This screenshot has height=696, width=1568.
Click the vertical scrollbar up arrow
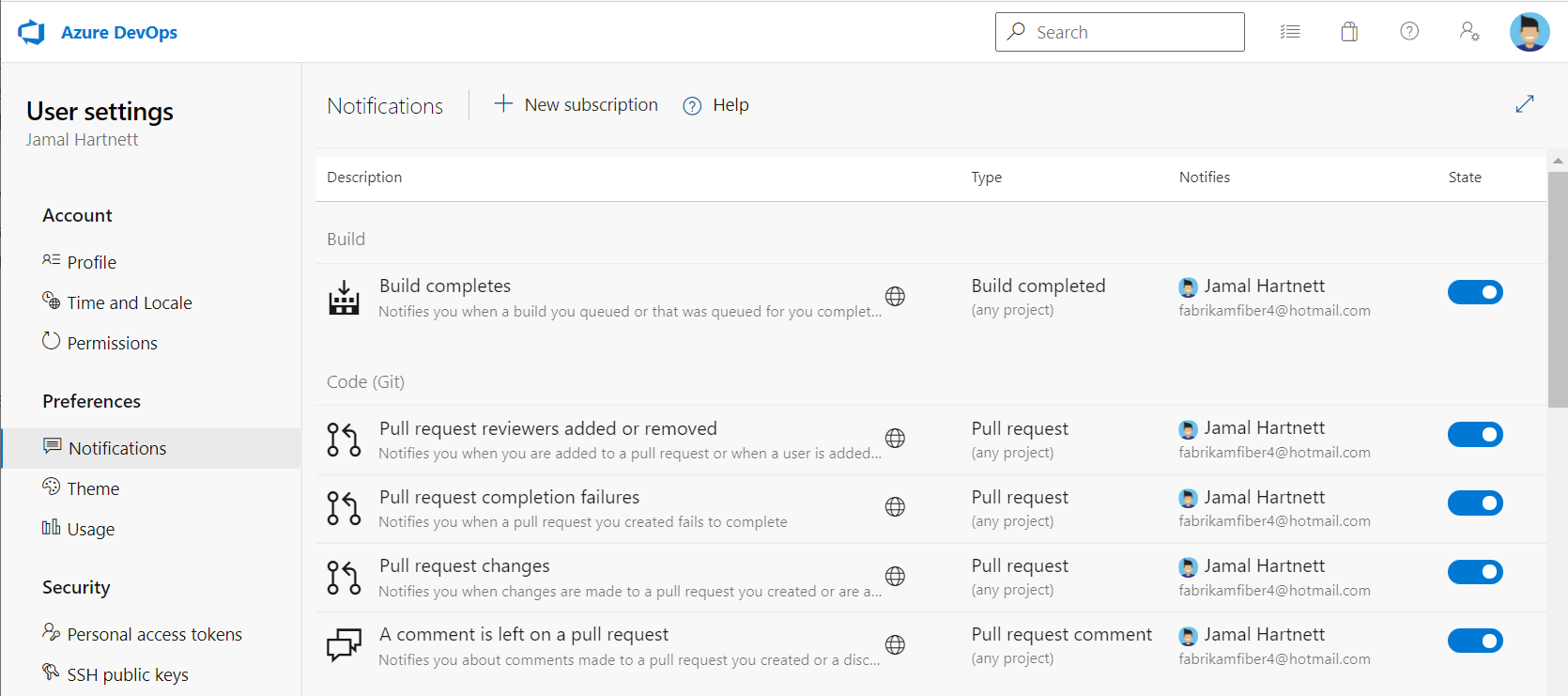(x=1558, y=162)
